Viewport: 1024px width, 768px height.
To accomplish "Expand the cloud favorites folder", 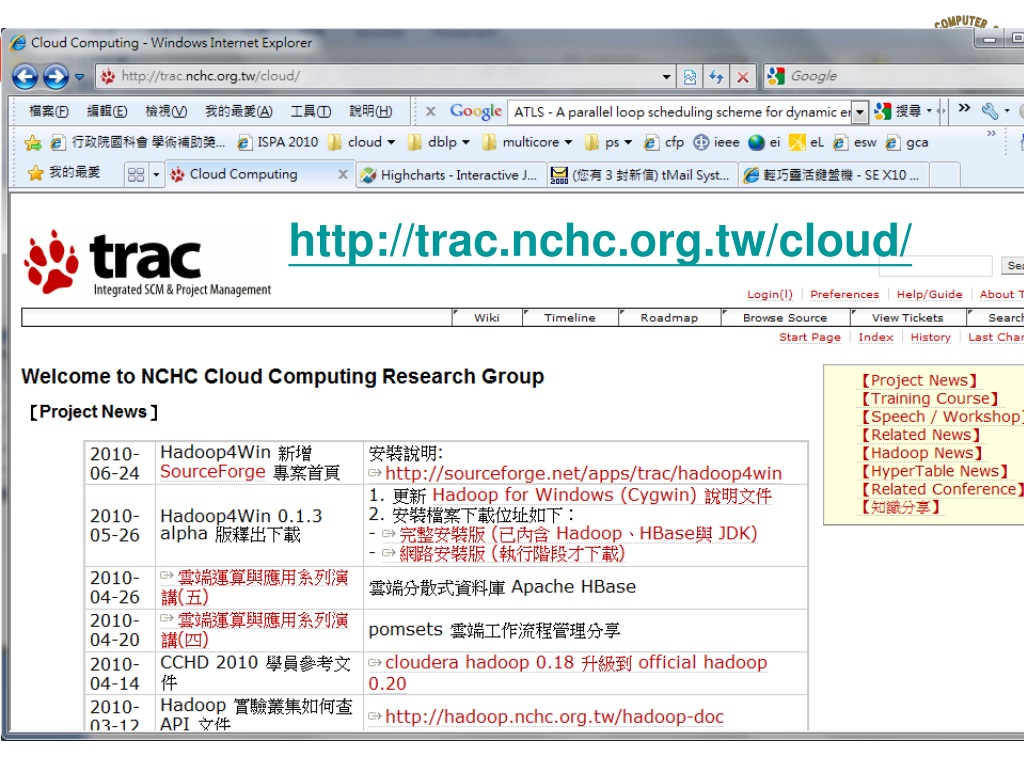I will pos(362,142).
